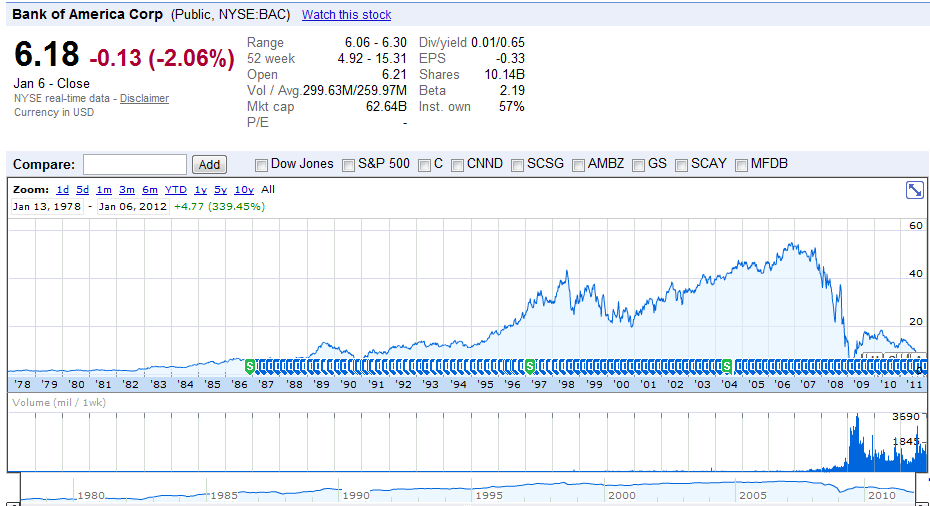Click 1995 on the bottom overview timeline
The width and height of the screenshot is (930, 506).
pyautogui.click(x=489, y=495)
